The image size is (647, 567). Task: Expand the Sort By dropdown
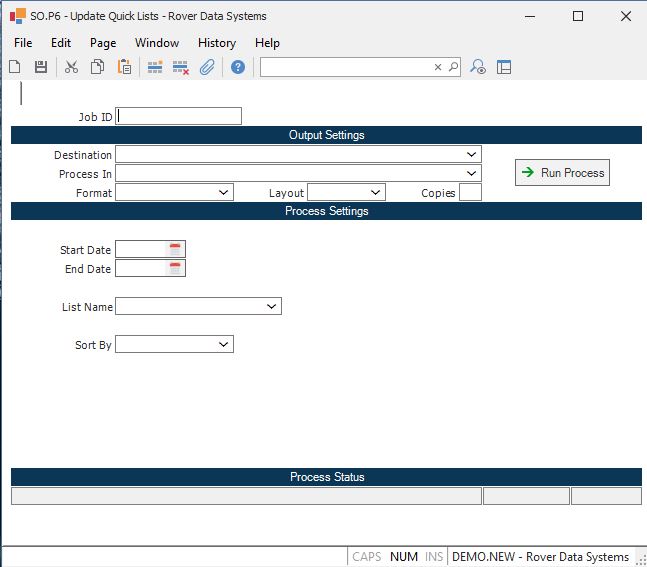pos(223,345)
